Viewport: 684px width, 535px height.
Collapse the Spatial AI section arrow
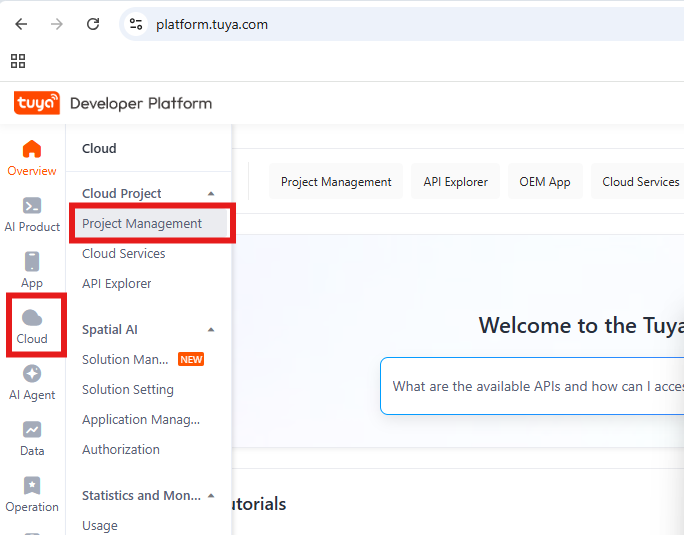(x=211, y=329)
